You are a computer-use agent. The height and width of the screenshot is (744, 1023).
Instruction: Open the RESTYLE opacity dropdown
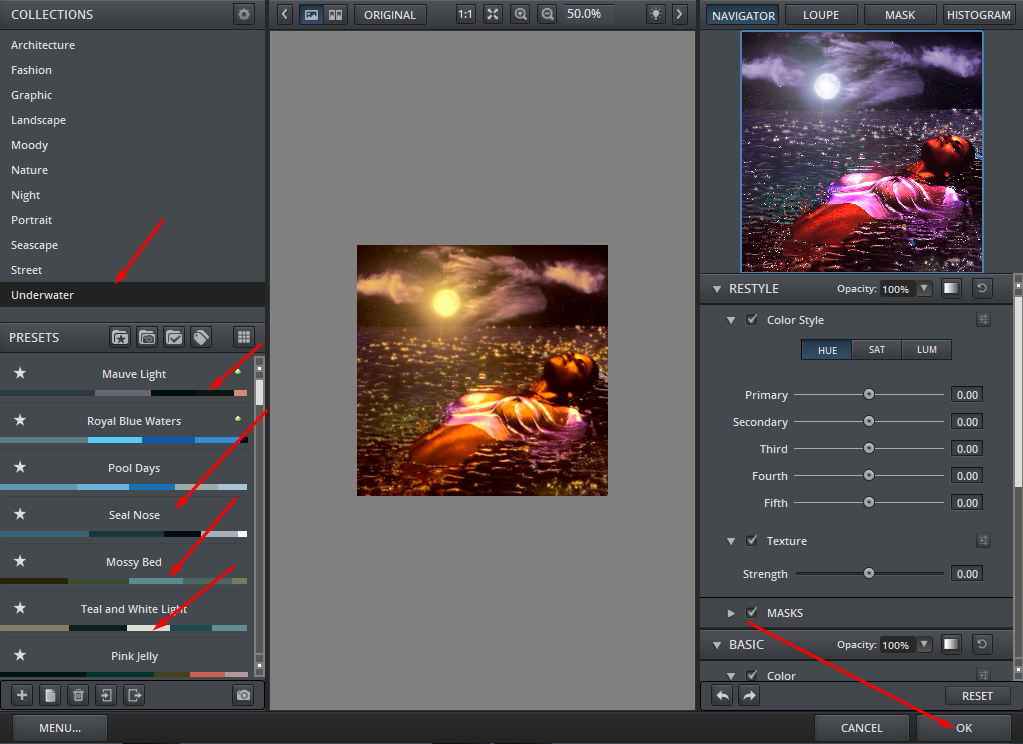[924, 288]
